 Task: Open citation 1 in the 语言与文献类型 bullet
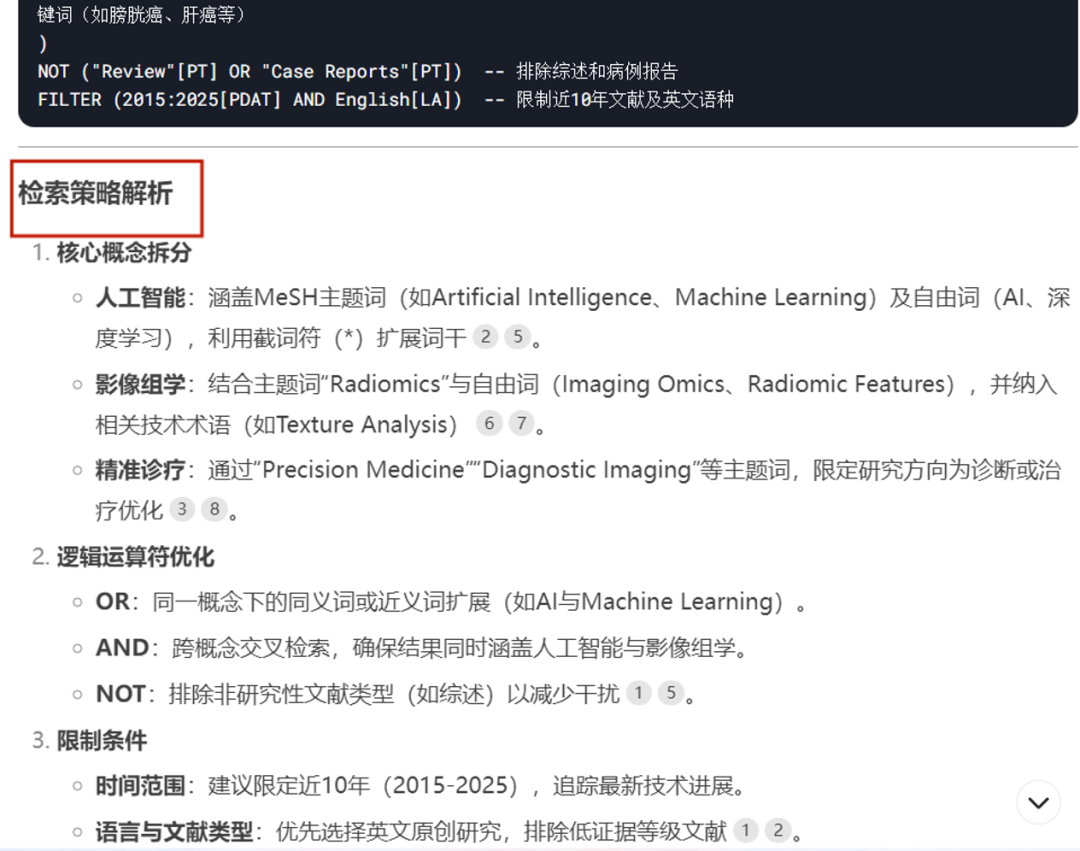745,830
